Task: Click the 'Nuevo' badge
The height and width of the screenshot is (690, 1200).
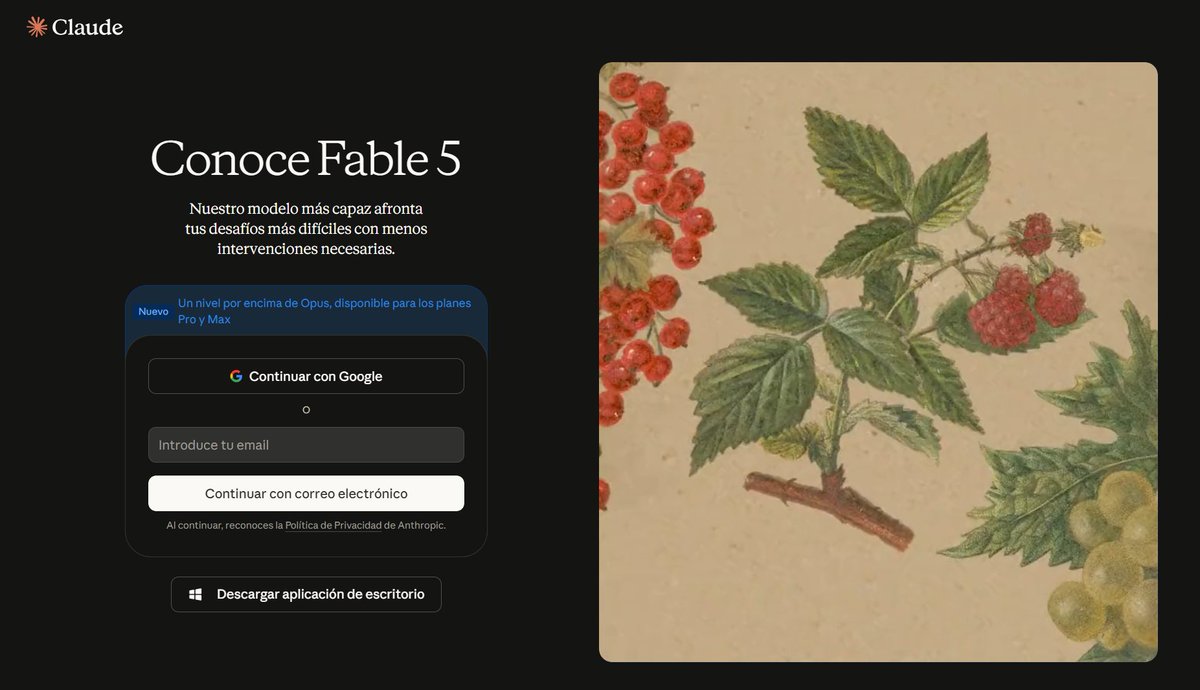Action: (153, 311)
